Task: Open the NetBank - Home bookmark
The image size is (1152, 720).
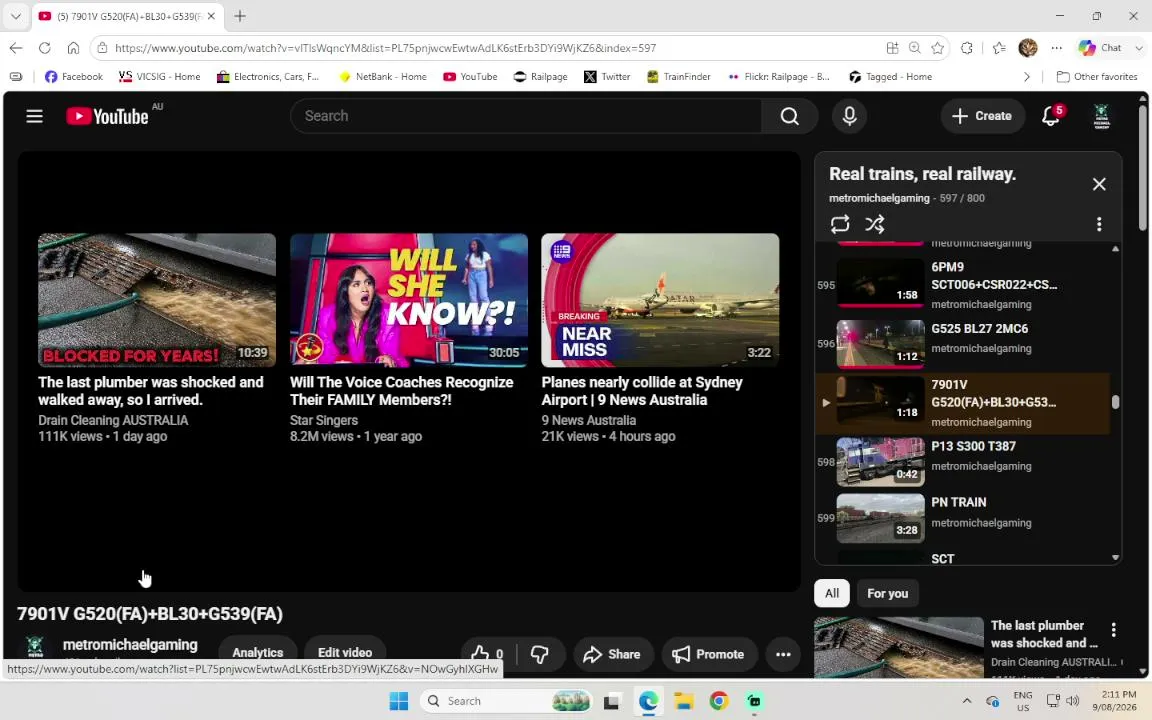Action: 382,76
